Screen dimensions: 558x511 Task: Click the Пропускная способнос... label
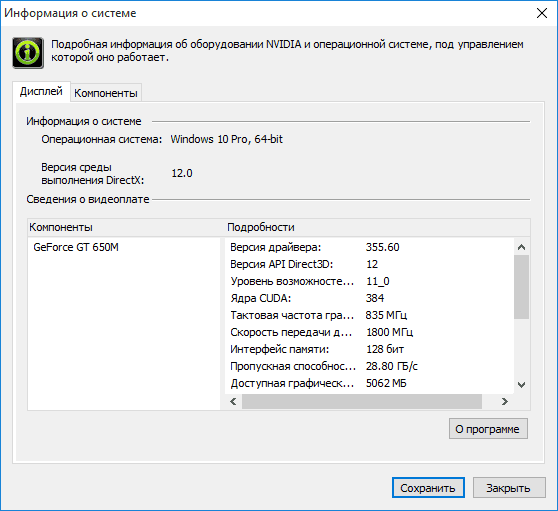coord(293,366)
